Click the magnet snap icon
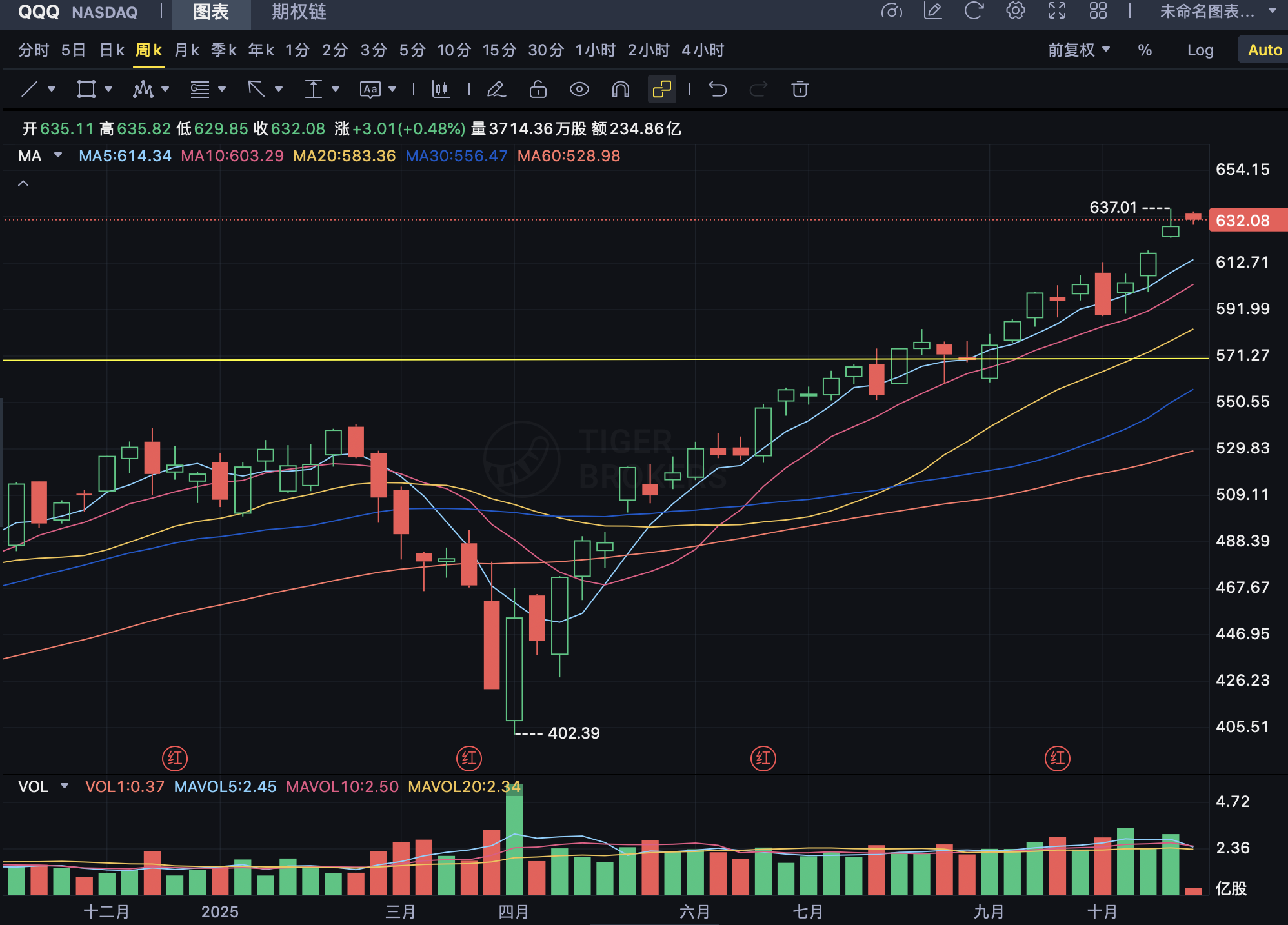Image resolution: width=1288 pixels, height=925 pixels. coord(620,89)
